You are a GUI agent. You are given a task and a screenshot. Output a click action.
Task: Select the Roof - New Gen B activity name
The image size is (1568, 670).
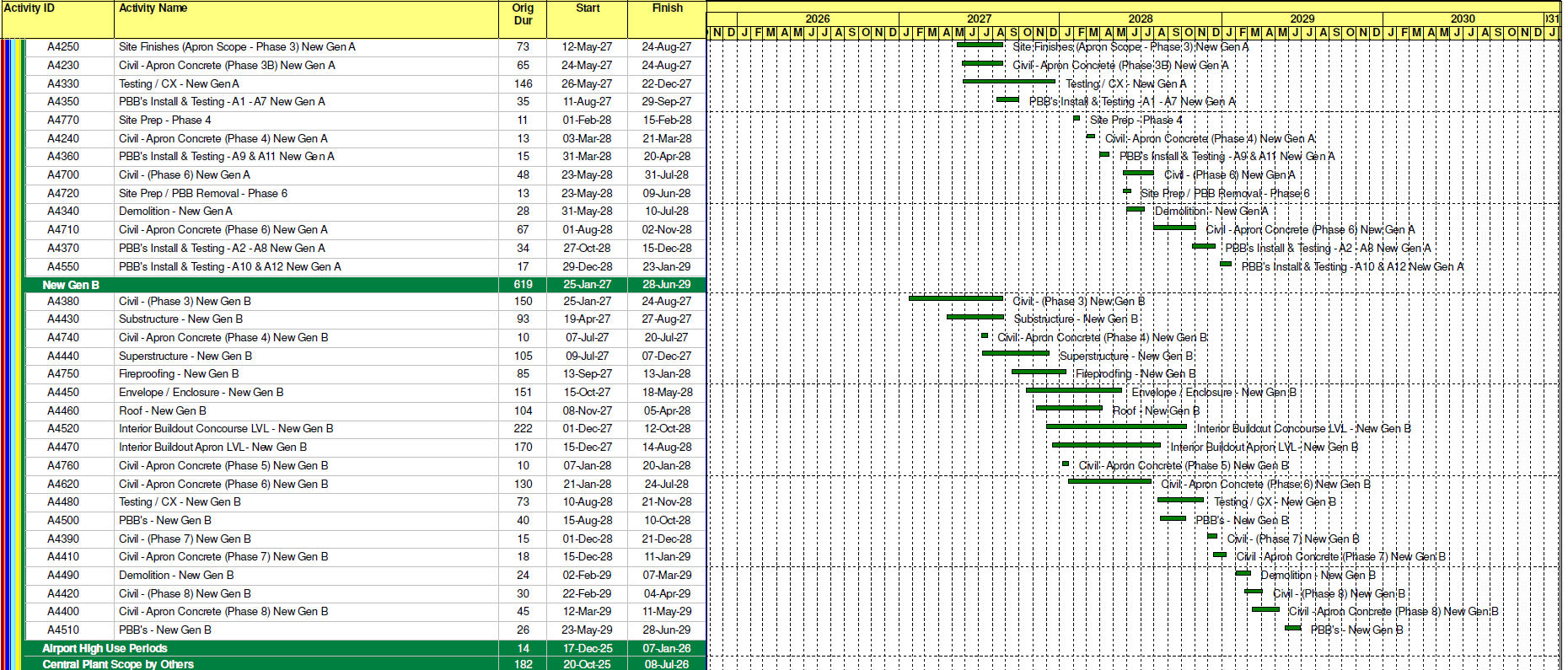(x=162, y=411)
